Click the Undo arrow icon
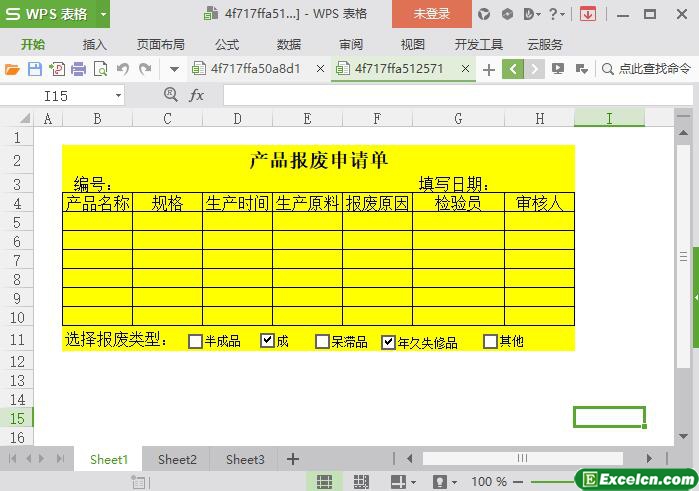The height and width of the screenshot is (491, 699). [123, 69]
